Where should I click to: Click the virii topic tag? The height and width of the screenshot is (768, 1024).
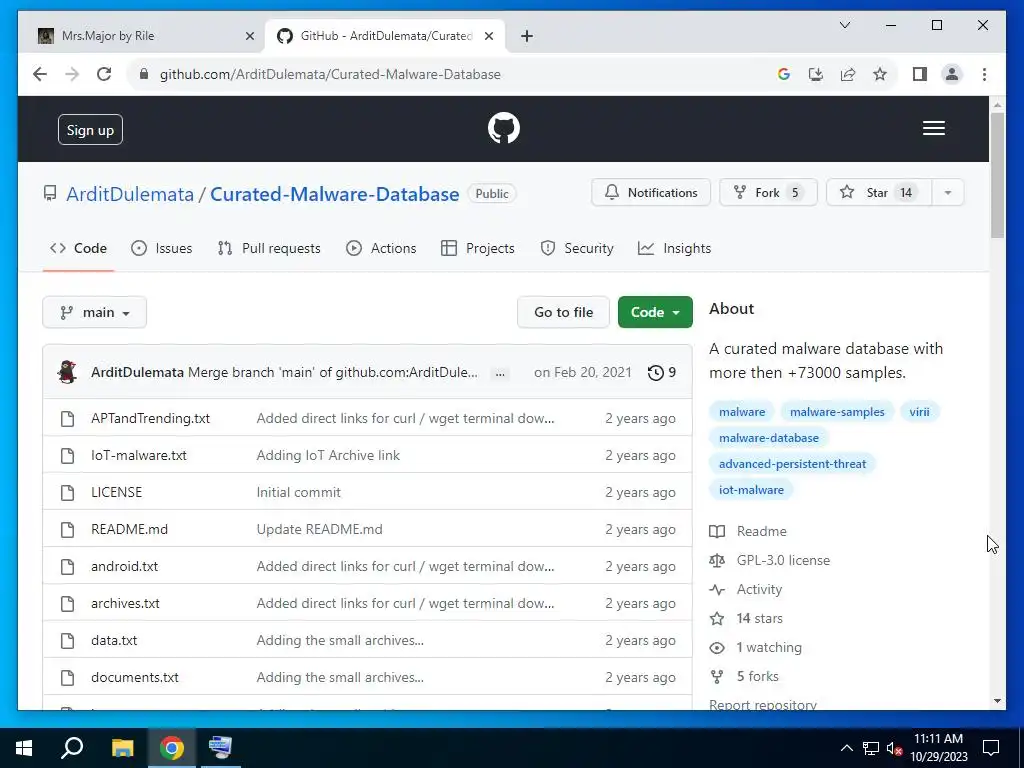(919, 412)
